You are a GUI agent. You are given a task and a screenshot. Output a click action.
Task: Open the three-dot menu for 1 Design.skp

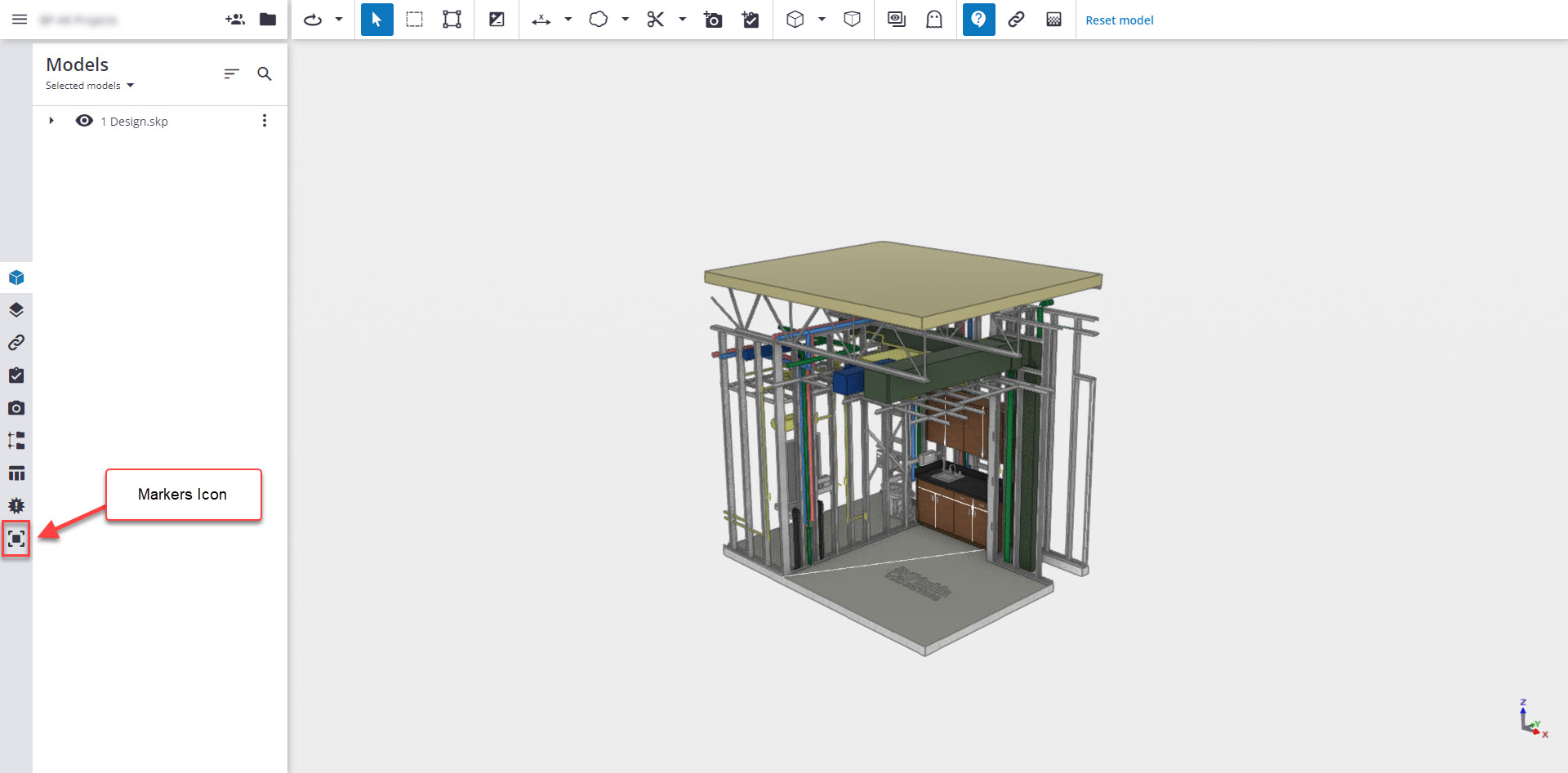coord(264,121)
